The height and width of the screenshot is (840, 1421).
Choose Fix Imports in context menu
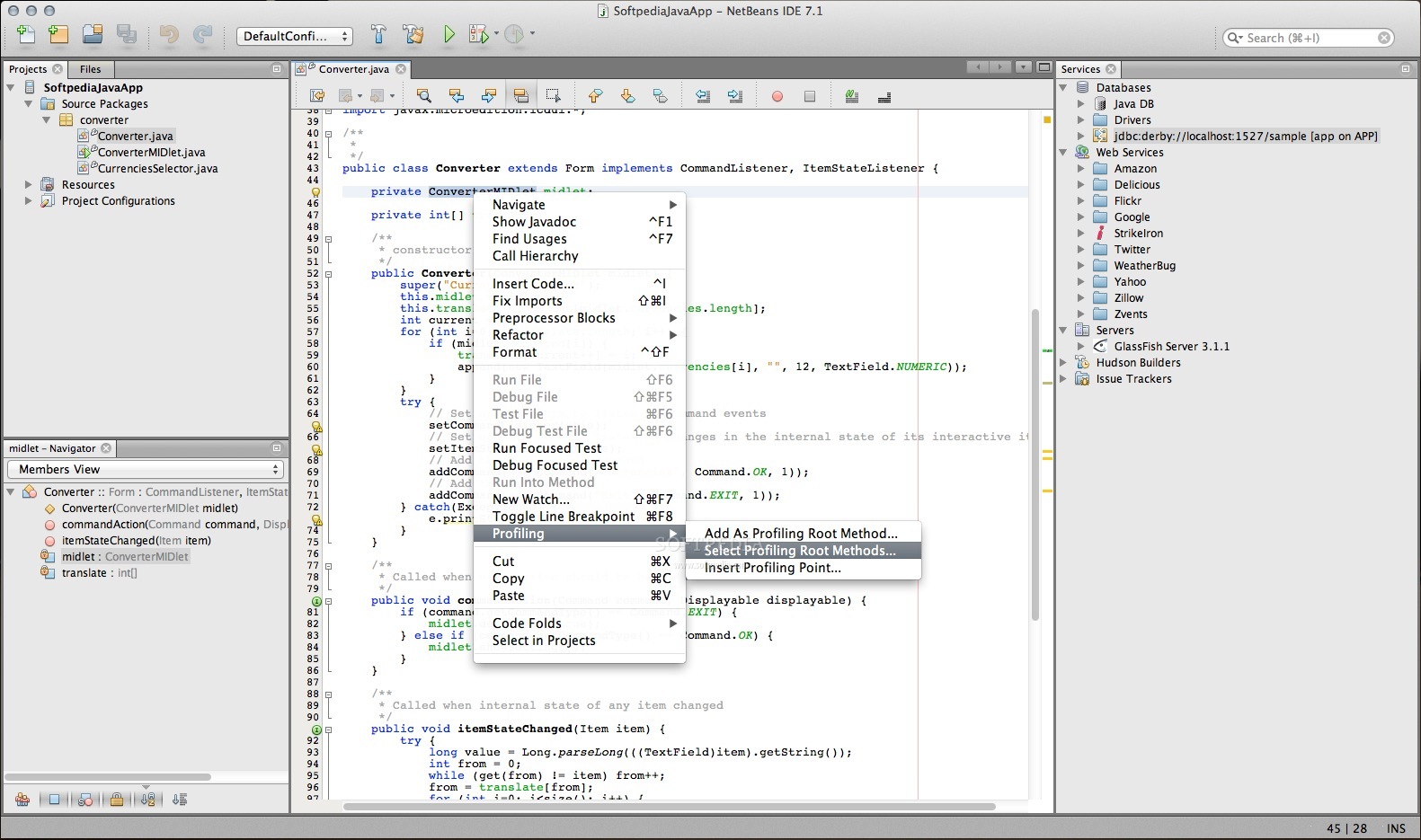[x=580, y=301]
